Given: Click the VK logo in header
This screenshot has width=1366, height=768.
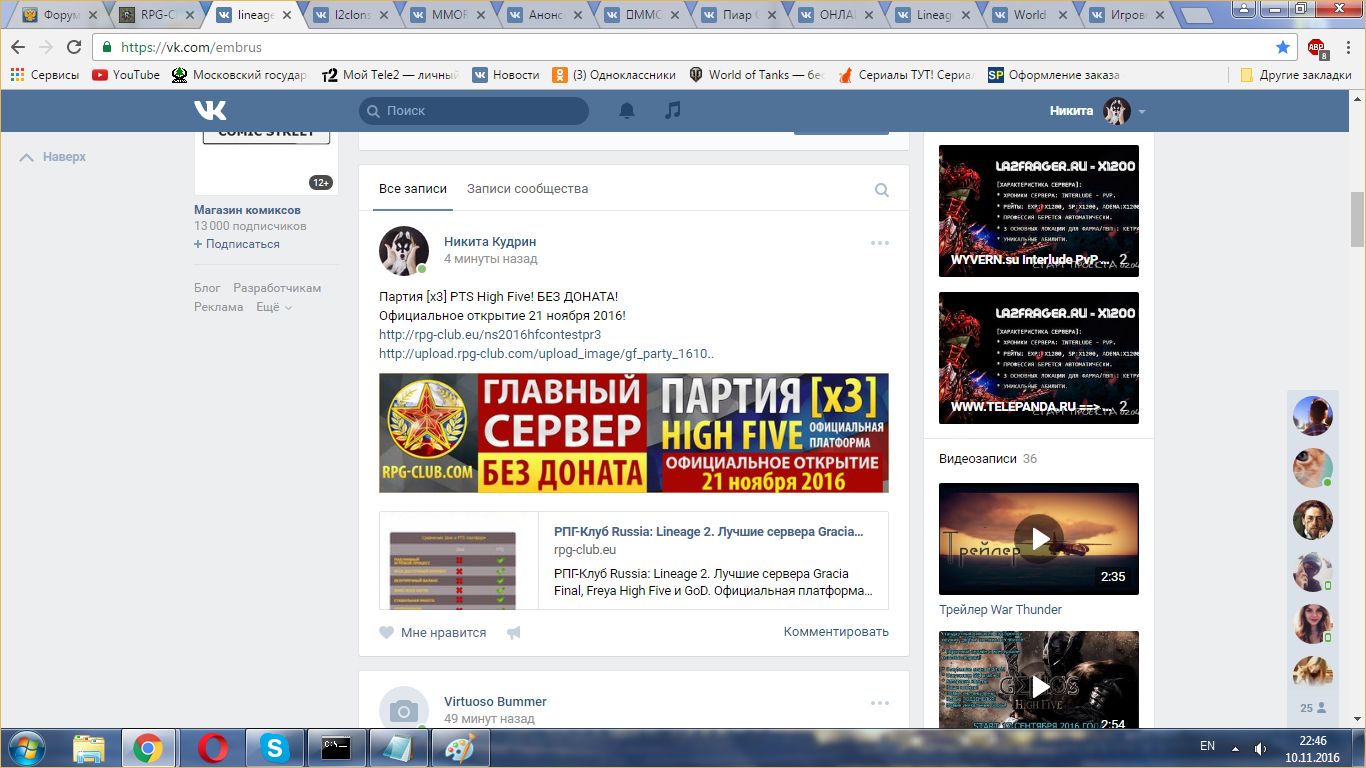Looking at the screenshot, I should click(210, 111).
